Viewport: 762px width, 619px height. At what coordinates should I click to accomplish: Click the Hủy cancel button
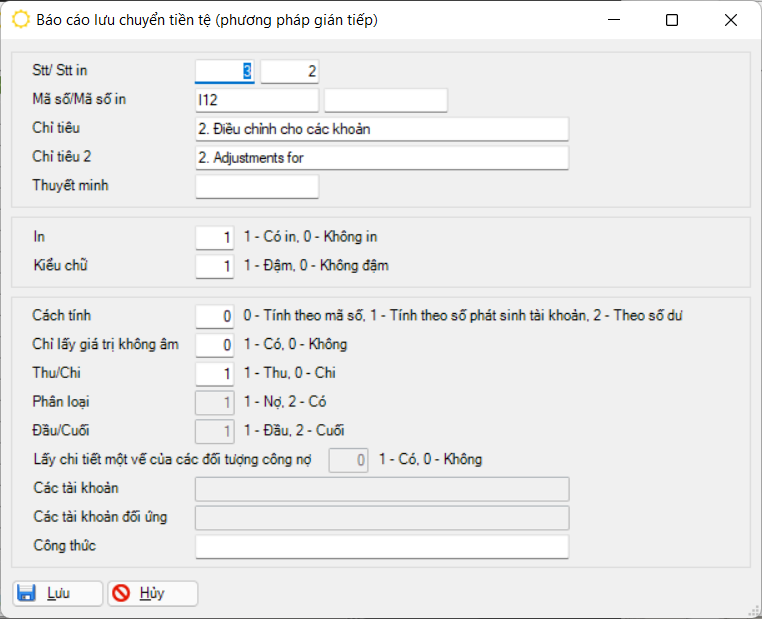[152, 593]
